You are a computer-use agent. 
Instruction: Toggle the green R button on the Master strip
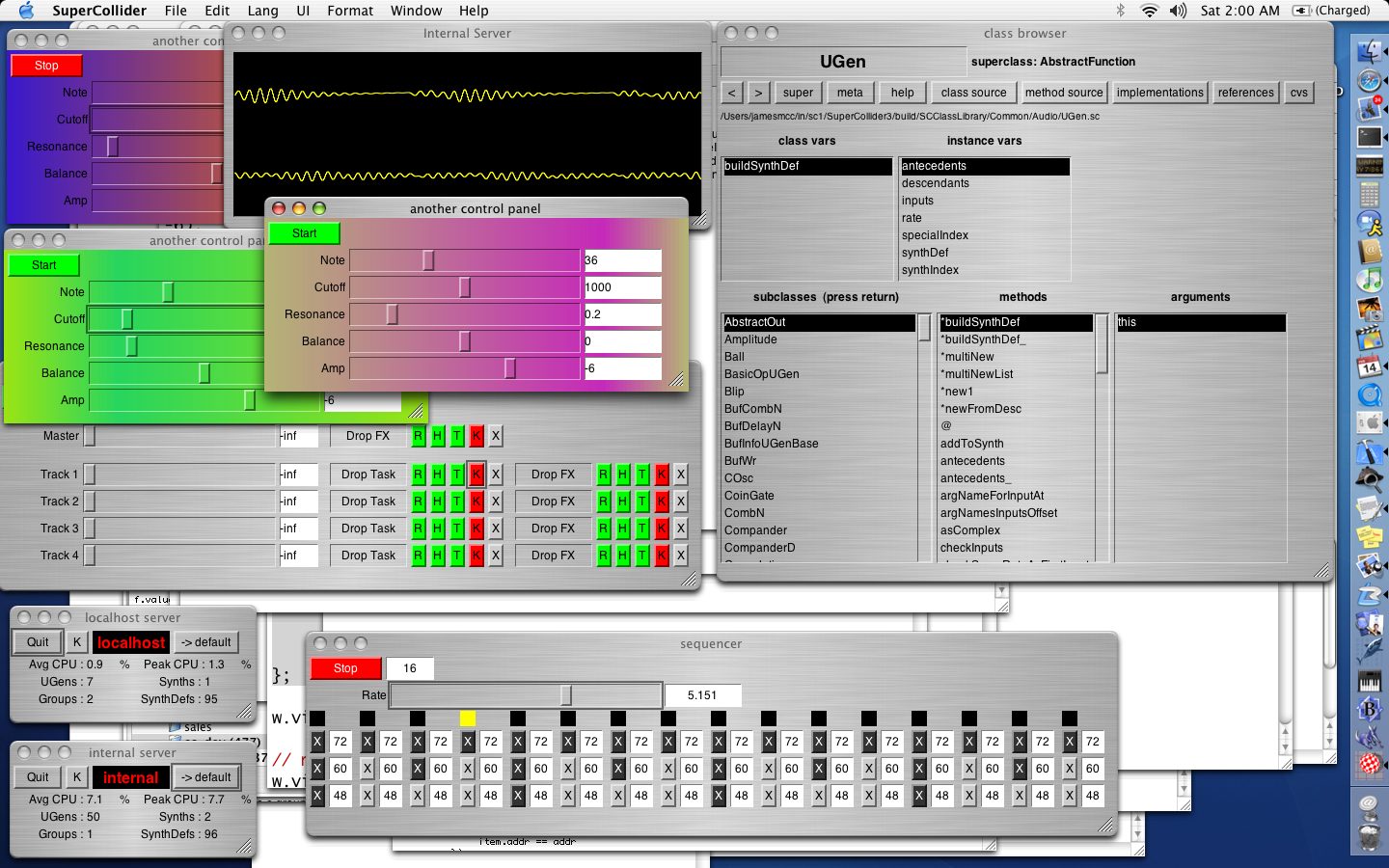(x=418, y=435)
